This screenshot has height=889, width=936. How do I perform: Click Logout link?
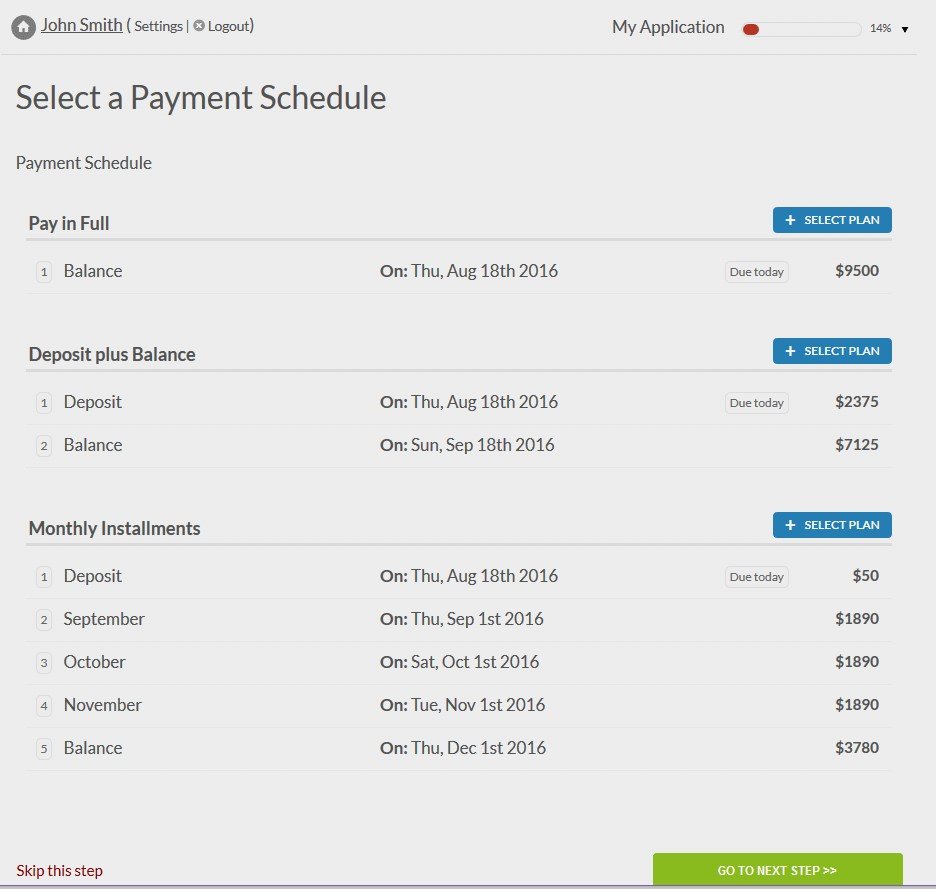click(x=229, y=26)
